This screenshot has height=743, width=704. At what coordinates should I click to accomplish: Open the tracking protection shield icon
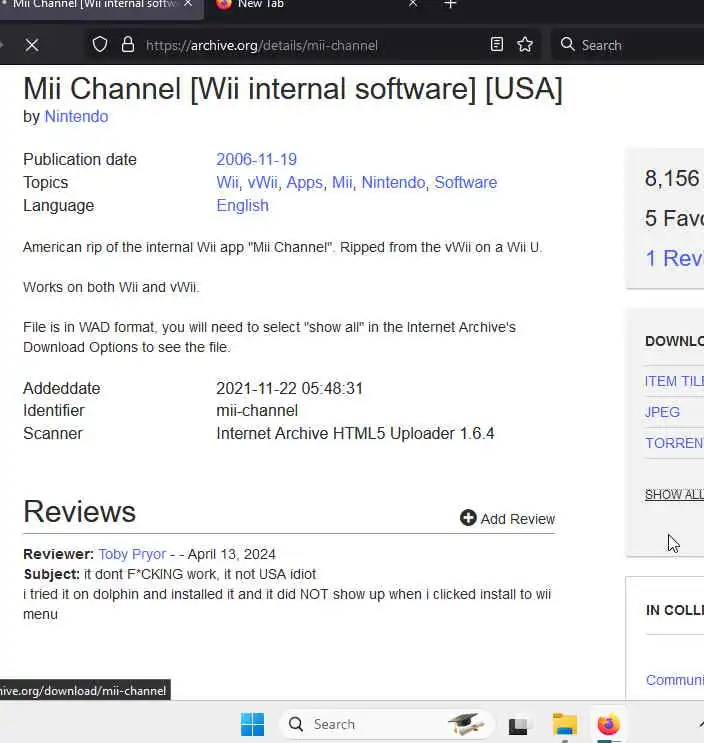[x=100, y=45]
